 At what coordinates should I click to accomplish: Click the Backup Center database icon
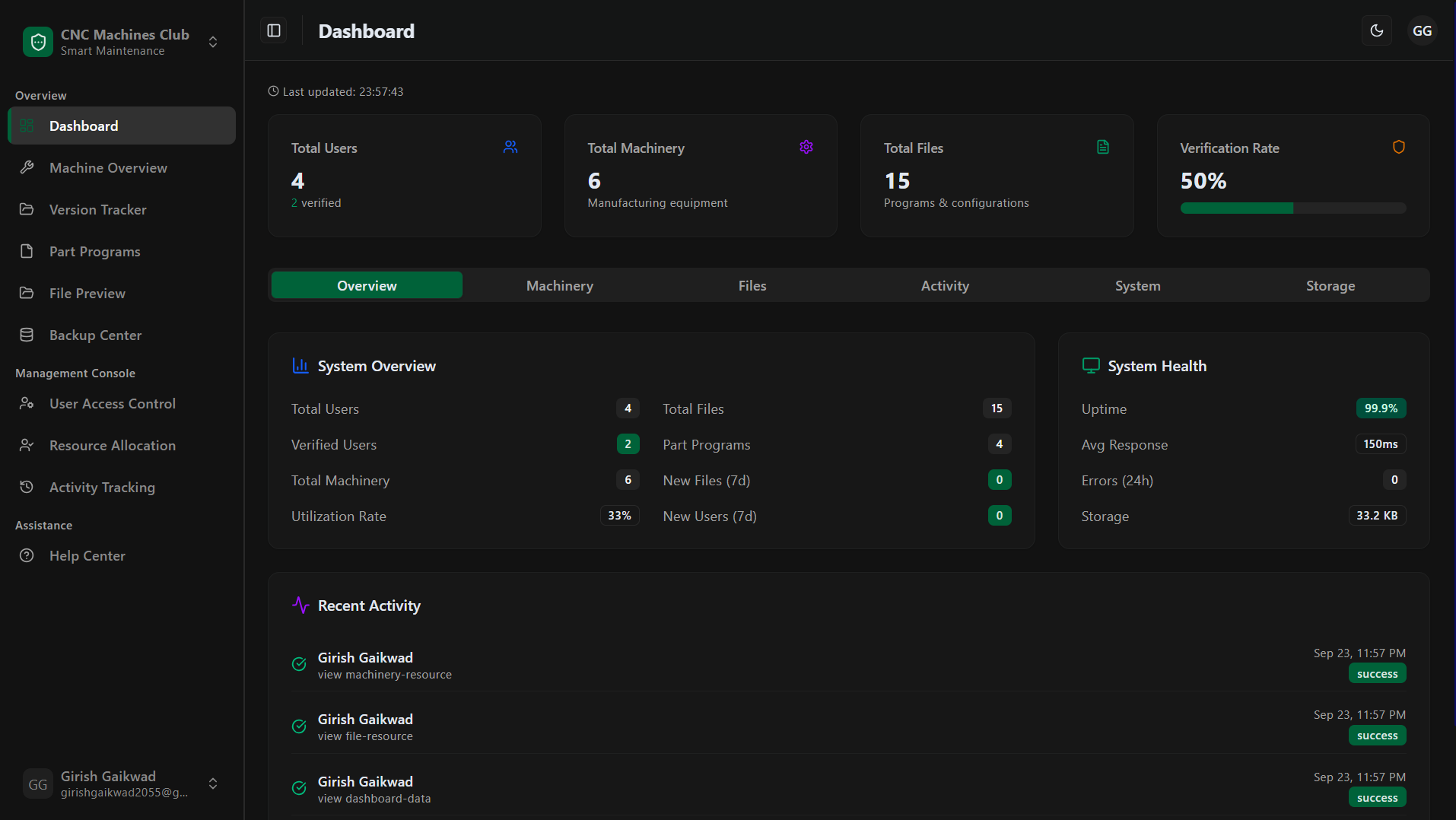(x=27, y=335)
